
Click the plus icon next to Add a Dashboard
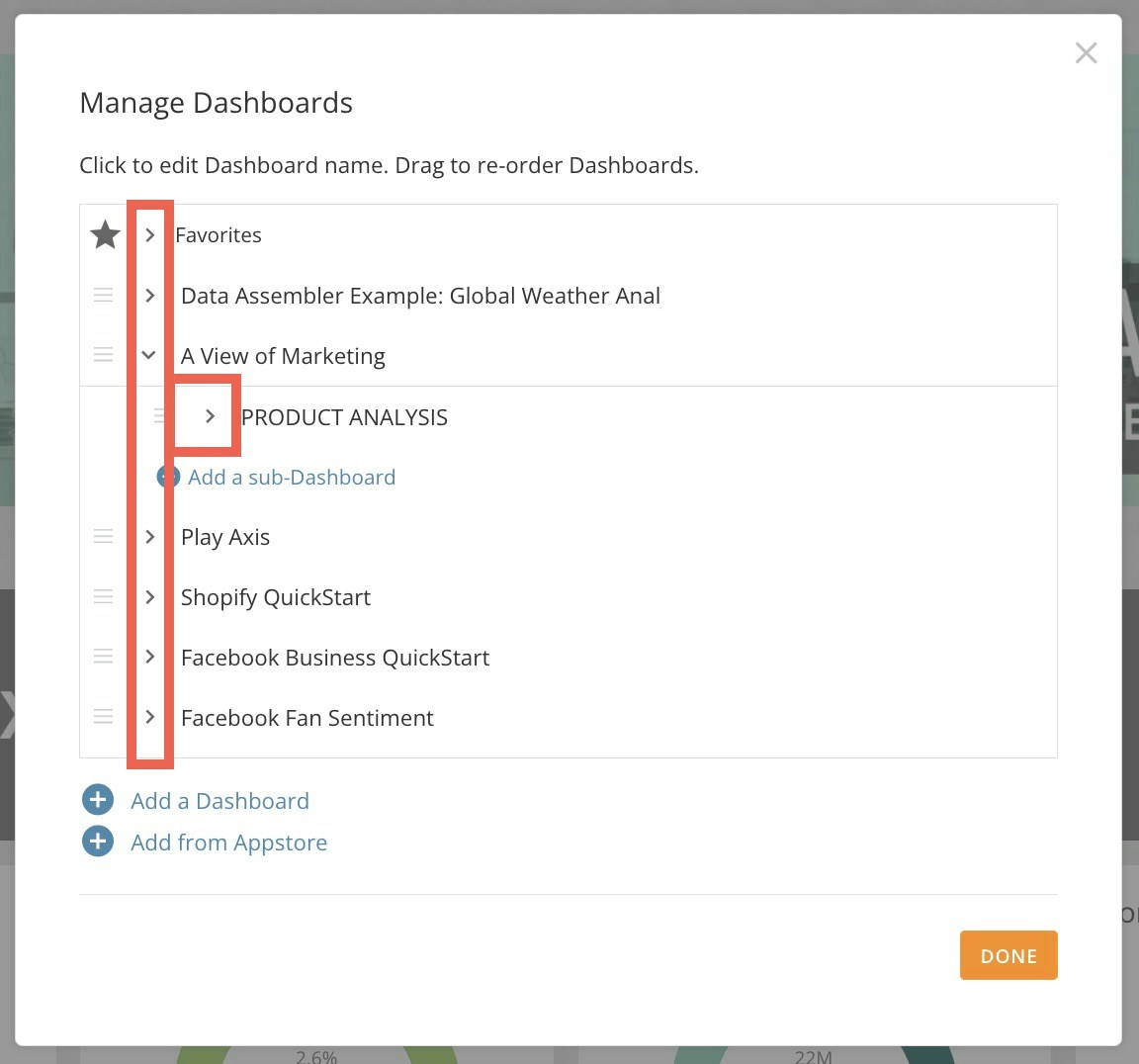(x=97, y=799)
